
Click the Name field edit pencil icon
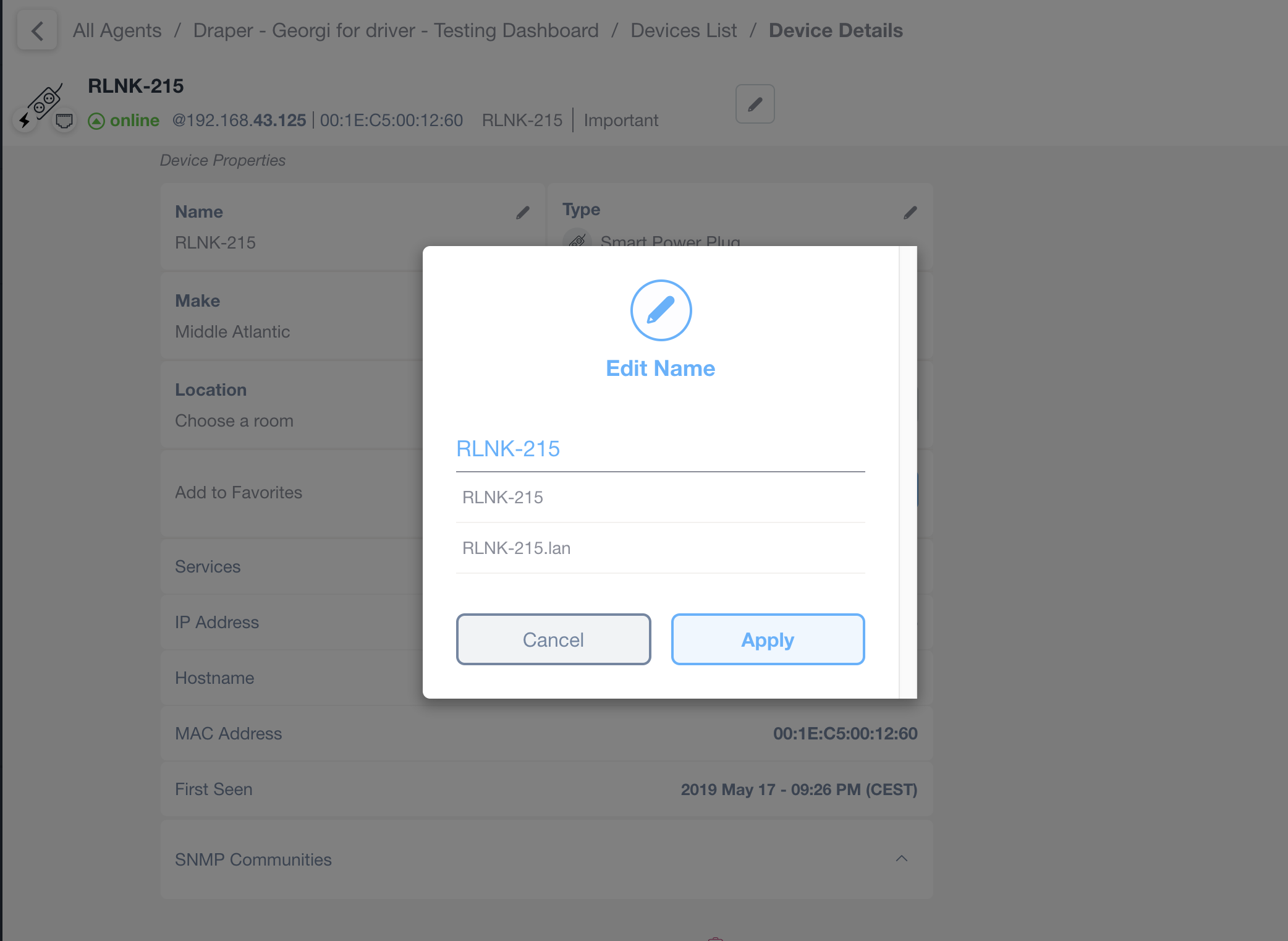point(522,212)
